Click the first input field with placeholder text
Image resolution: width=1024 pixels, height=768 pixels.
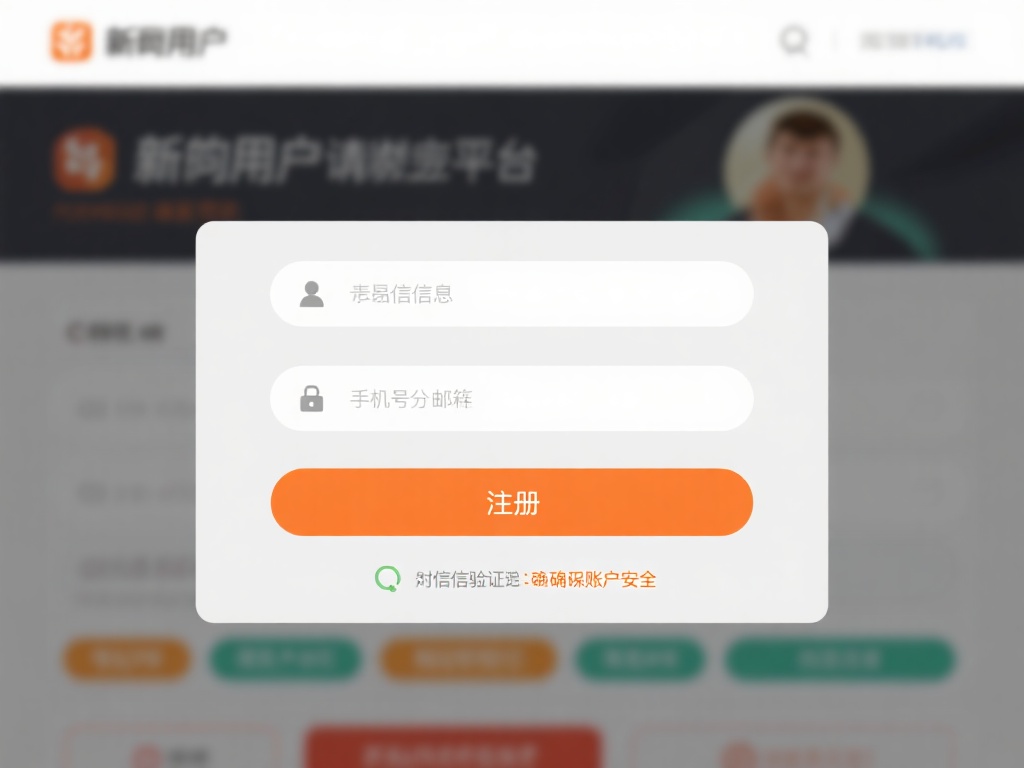click(512, 293)
